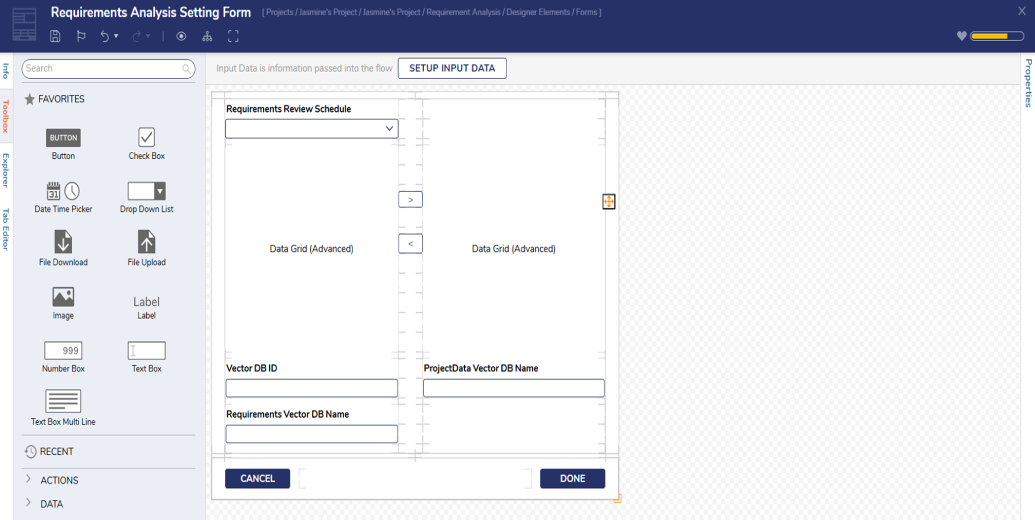Open the Tab Editor side tab
Viewport: 1035px width, 520px height.
click(5, 230)
